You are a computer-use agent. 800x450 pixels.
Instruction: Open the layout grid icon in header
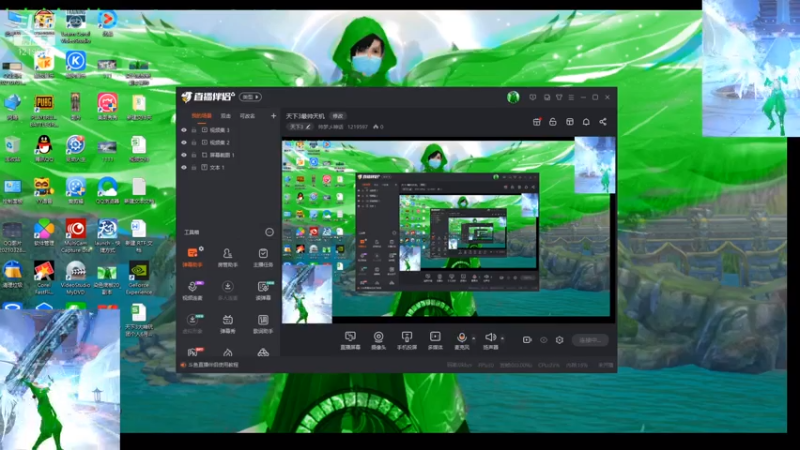[569, 121]
